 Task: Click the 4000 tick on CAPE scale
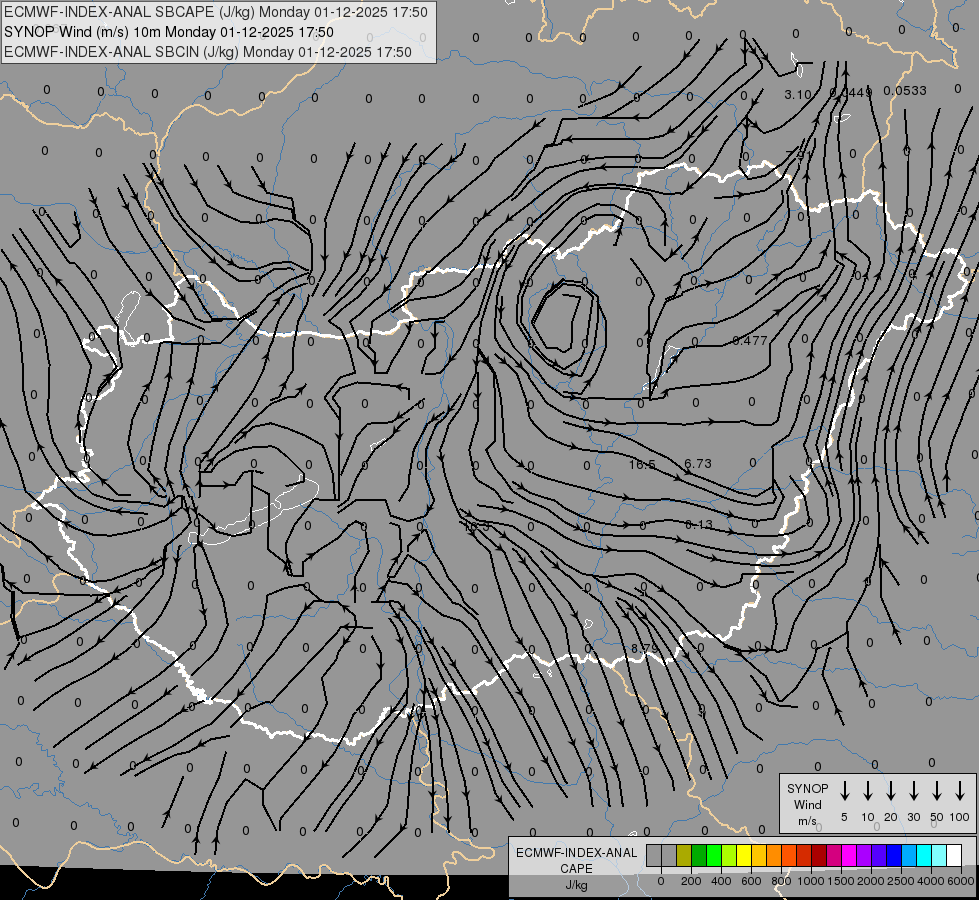tap(931, 881)
